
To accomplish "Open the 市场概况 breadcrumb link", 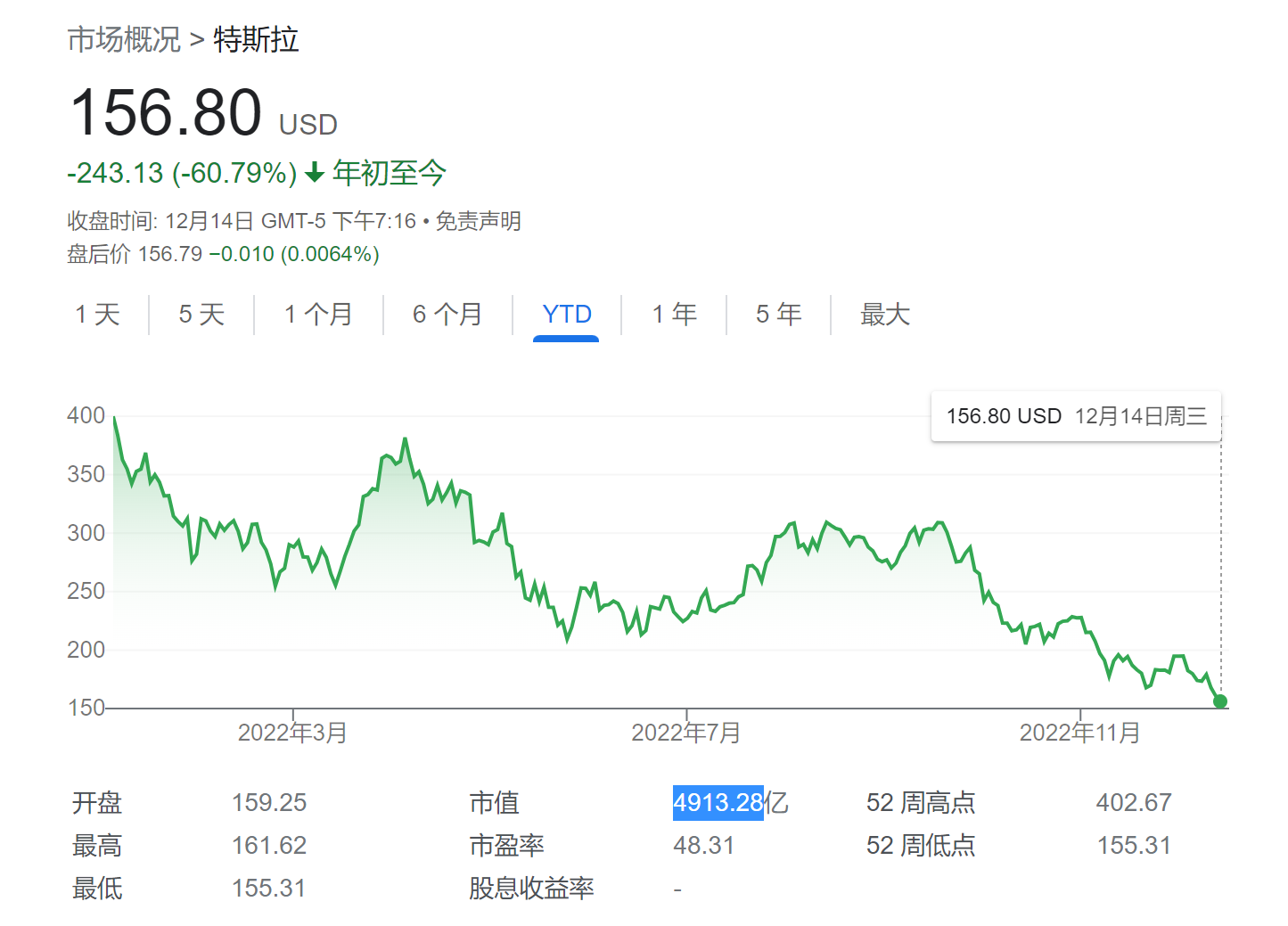I will coord(124,40).
